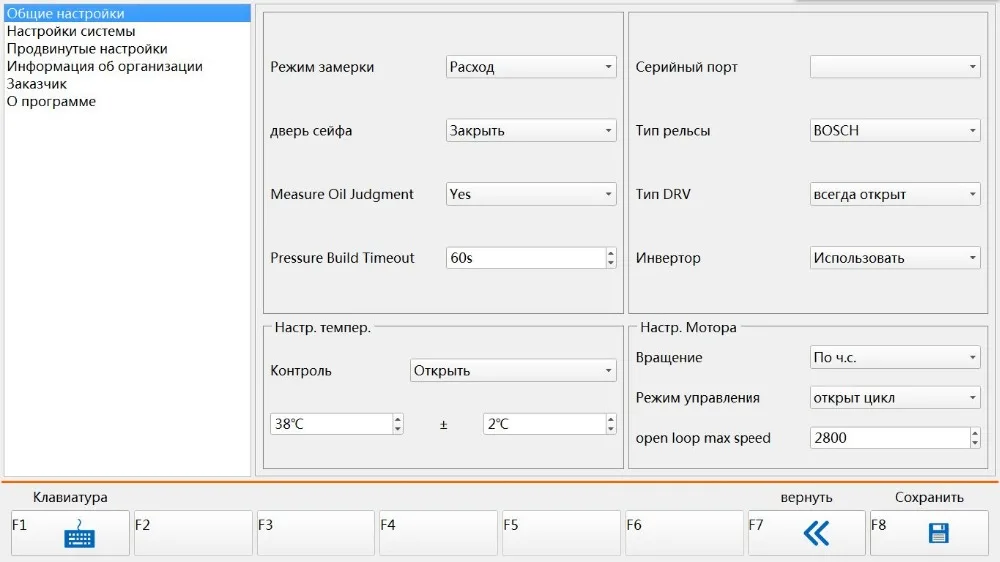Click the empty F4 function button
Image resolution: width=1000 pixels, height=562 pixels.
[x=438, y=533]
